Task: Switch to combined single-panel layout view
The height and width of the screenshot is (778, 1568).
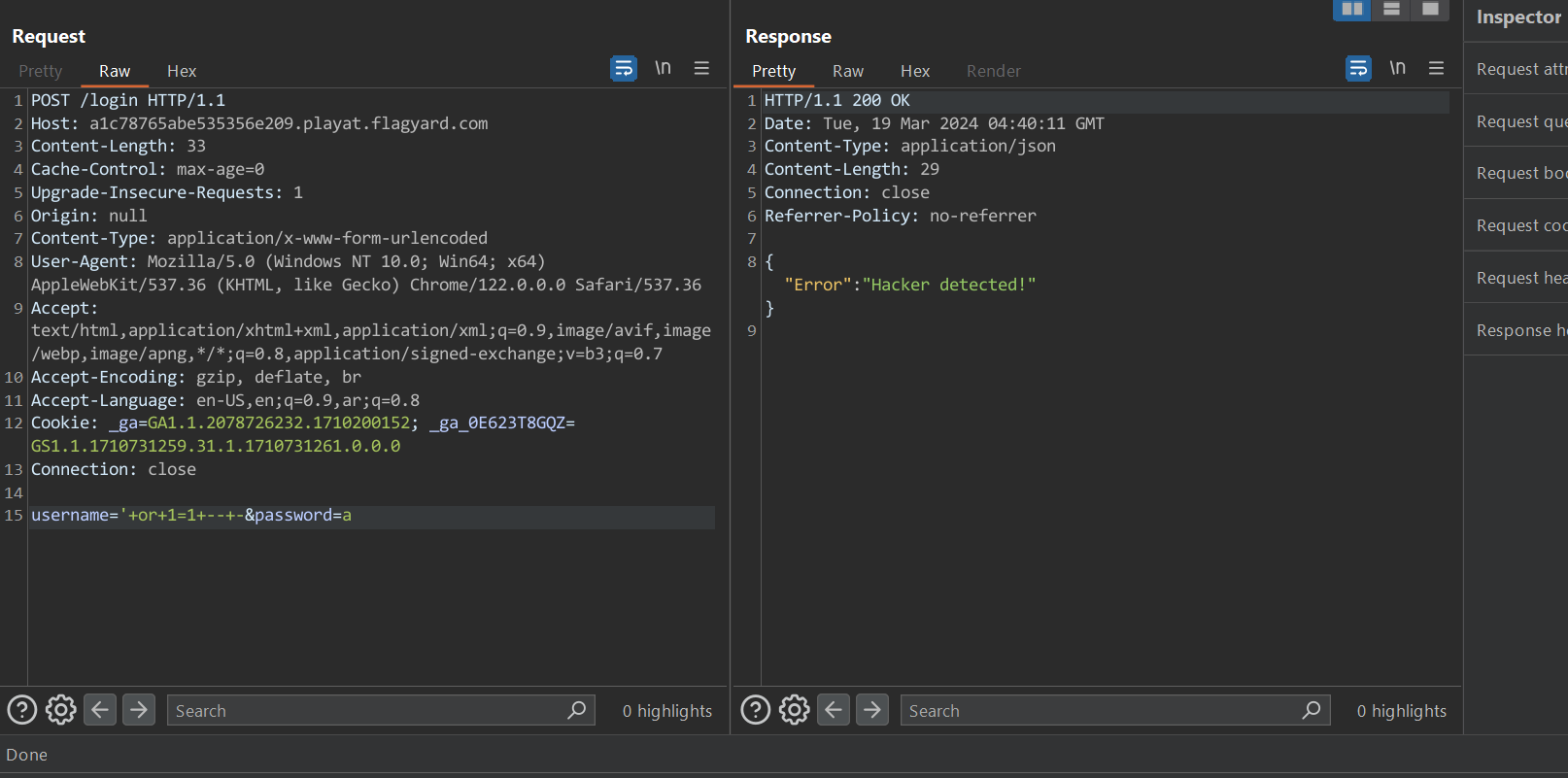Action: [1430, 10]
